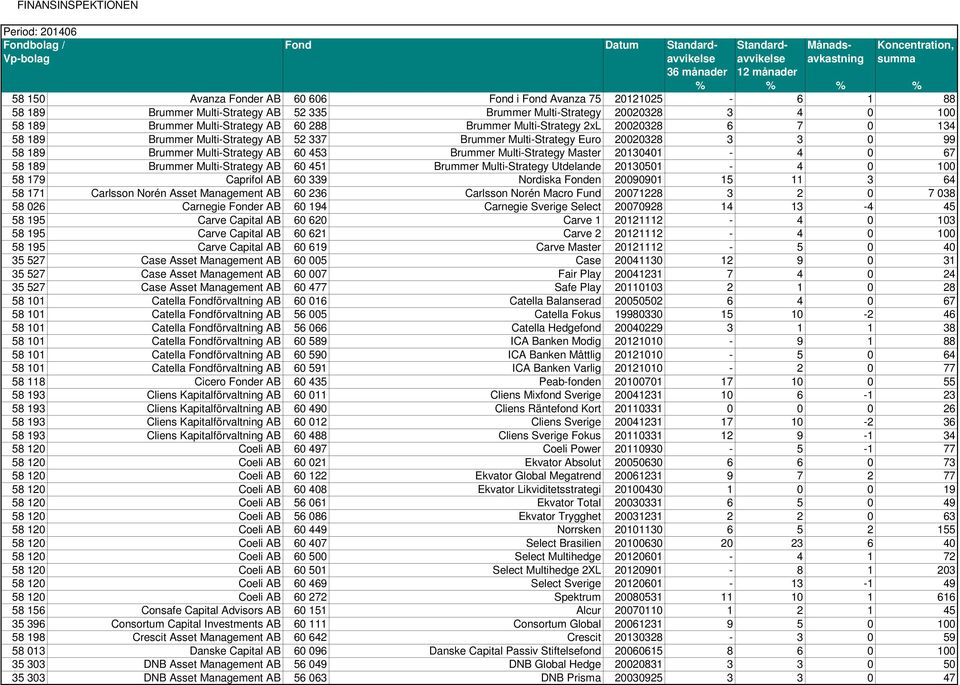Click the Ekvator Trygghet fund

tap(560, 517)
